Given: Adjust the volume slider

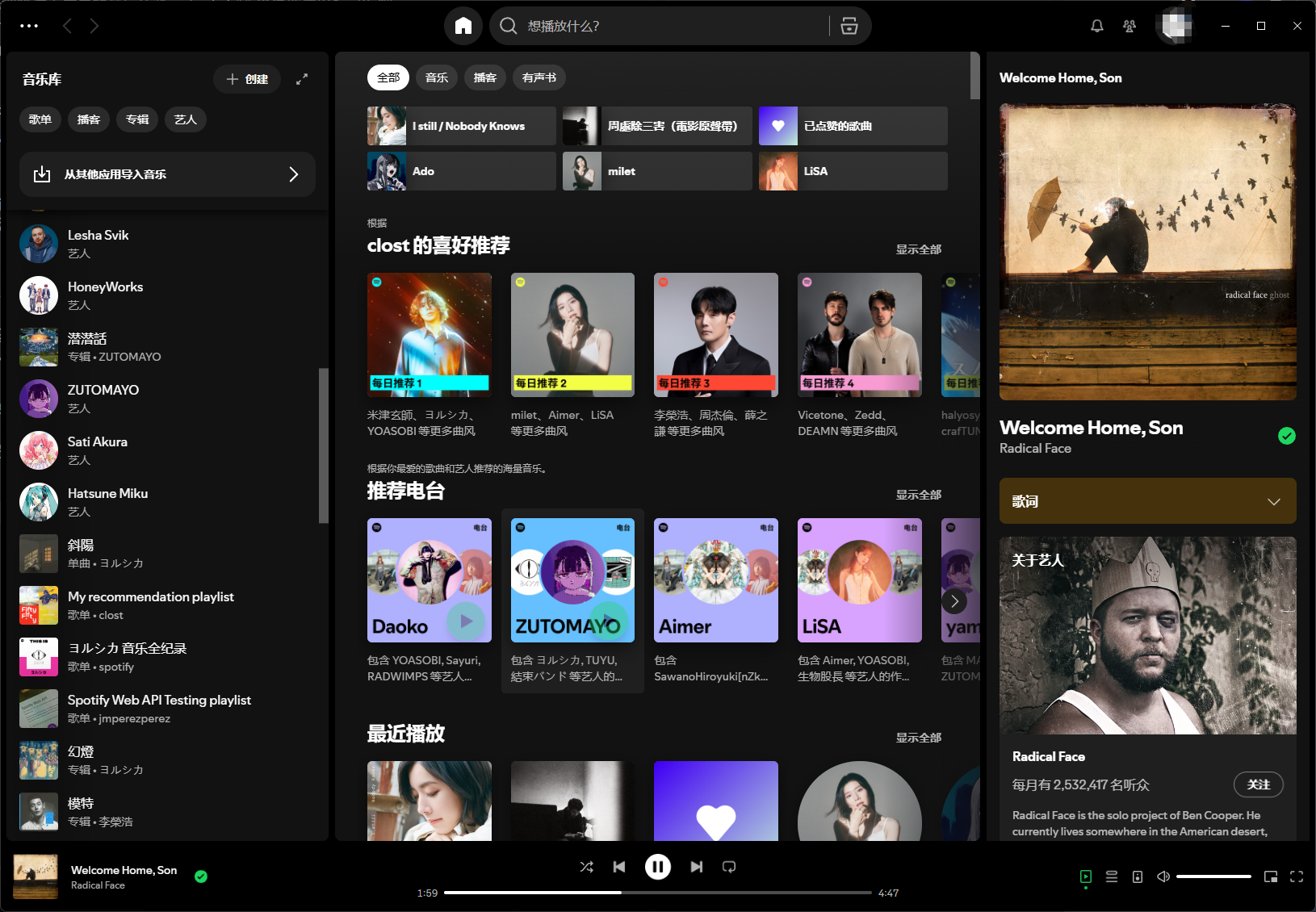Looking at the screenshot, I should point(1213,876).
